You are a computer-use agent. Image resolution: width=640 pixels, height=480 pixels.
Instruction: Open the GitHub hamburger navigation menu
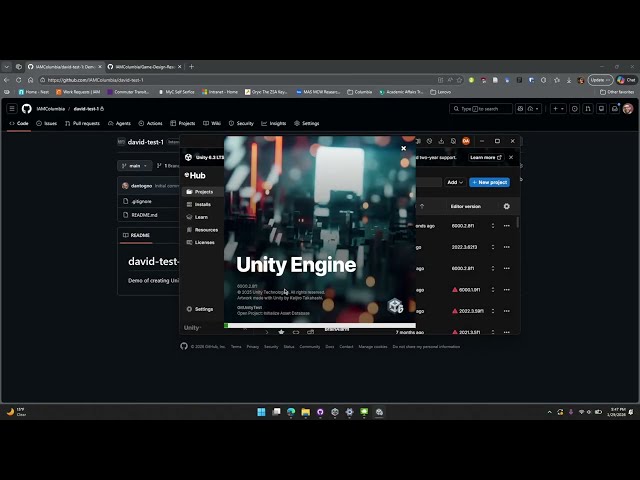coord(12,109)
